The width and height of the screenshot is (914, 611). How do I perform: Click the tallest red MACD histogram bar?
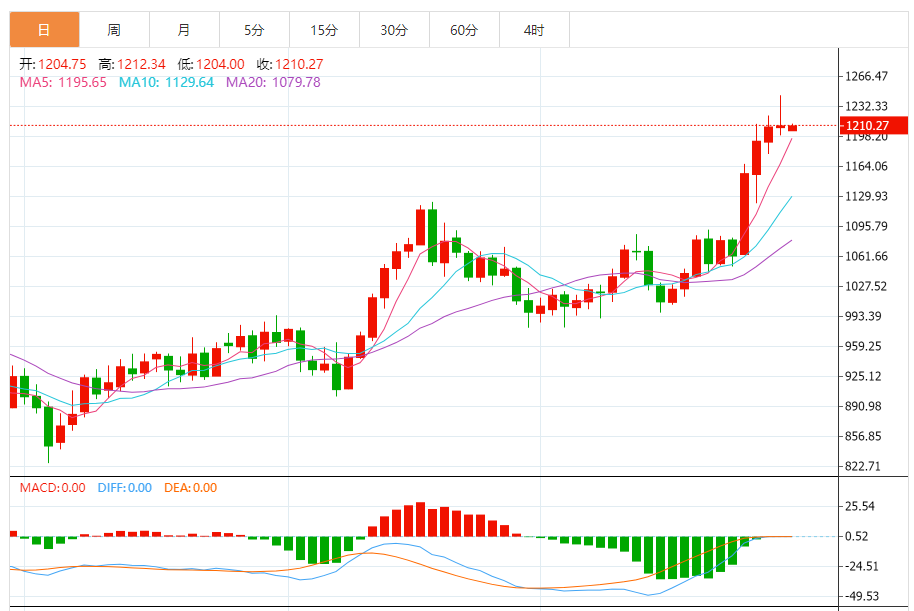[420, 519]
